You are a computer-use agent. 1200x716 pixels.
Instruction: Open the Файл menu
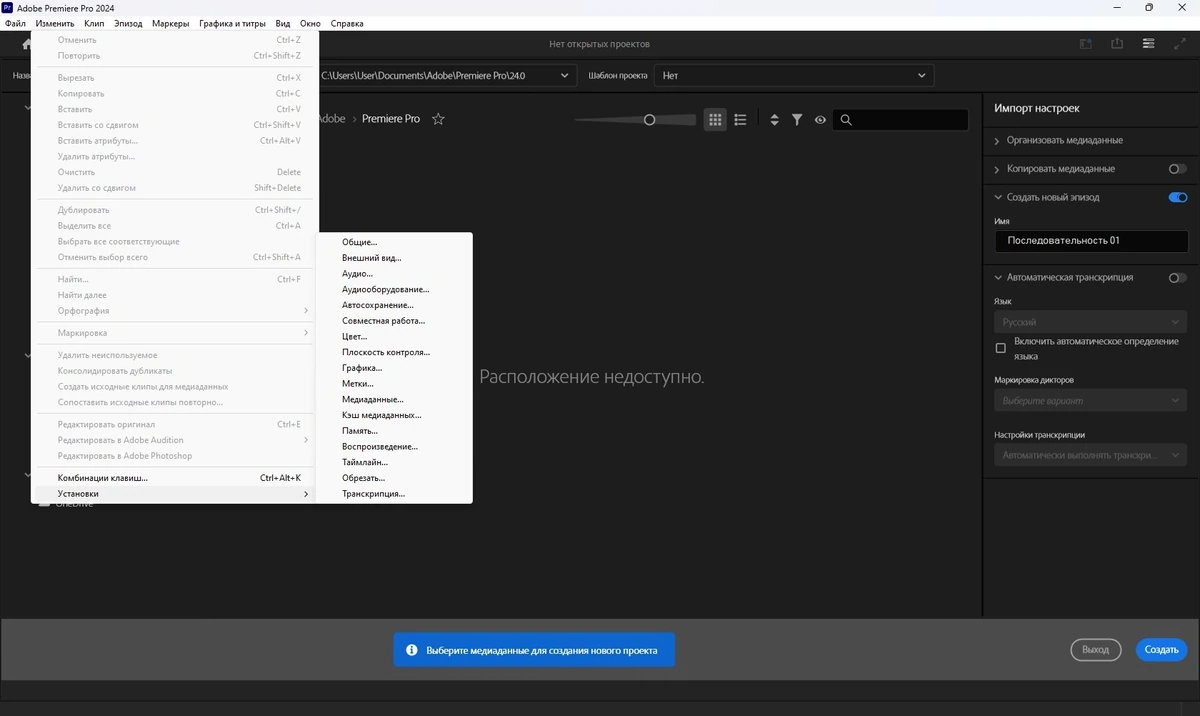15,23
